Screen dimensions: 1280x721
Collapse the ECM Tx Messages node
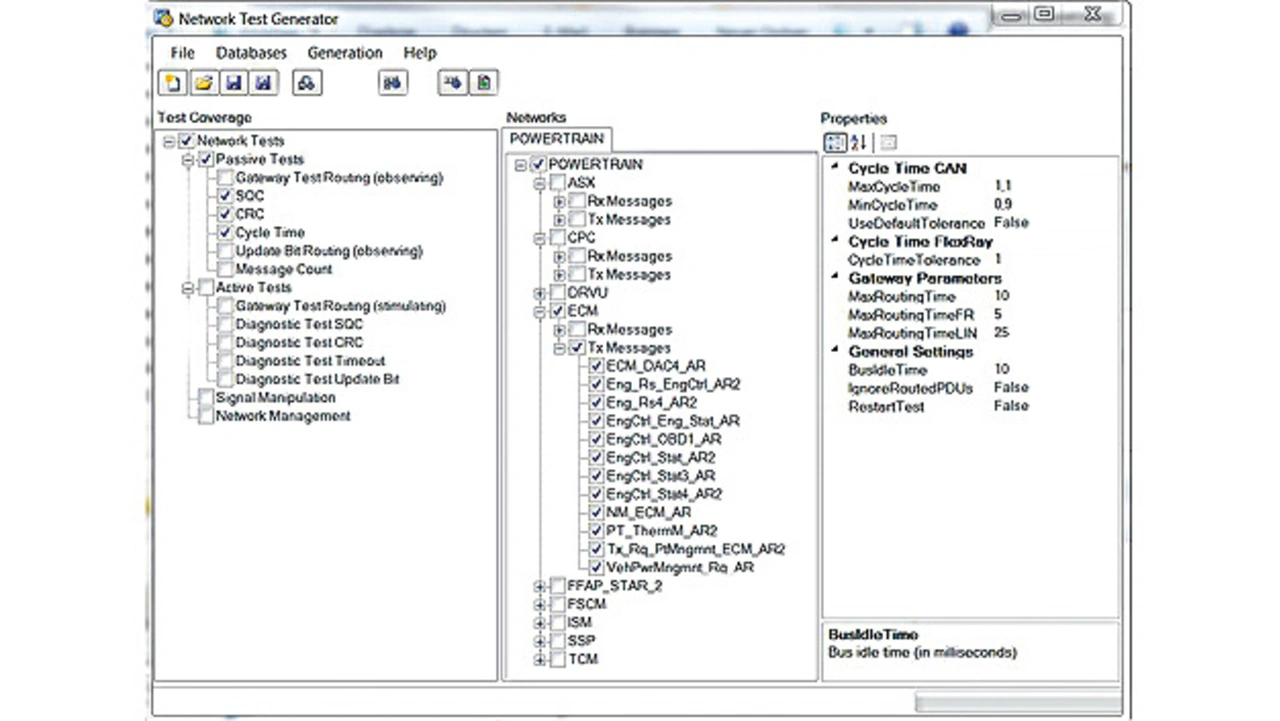(559, 349)
